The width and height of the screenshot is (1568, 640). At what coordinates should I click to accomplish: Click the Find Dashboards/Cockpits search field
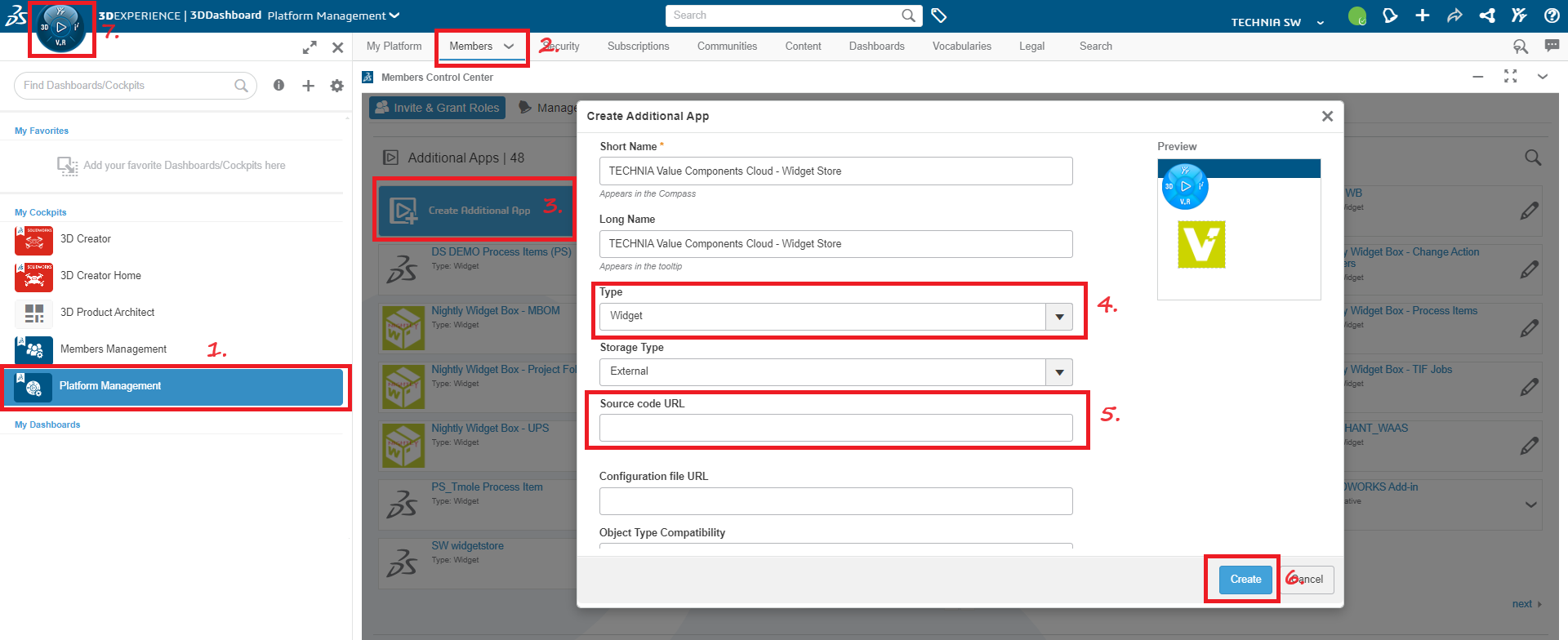tap(136, 86)
